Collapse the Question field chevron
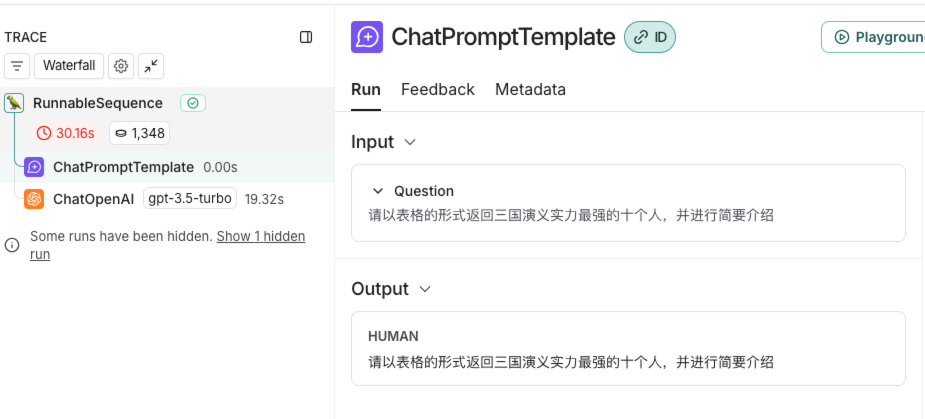 378,191
